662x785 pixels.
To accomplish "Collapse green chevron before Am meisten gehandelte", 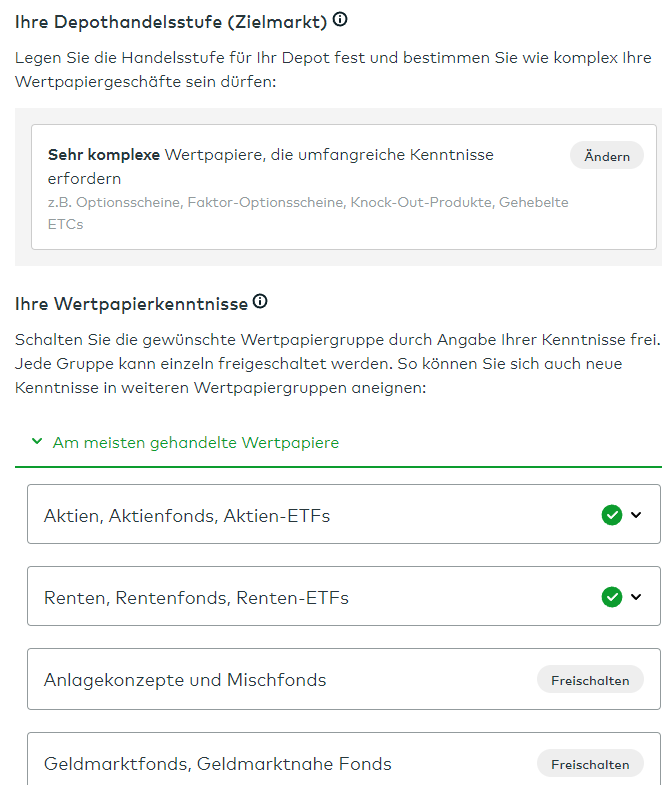I will pos(37,442).
